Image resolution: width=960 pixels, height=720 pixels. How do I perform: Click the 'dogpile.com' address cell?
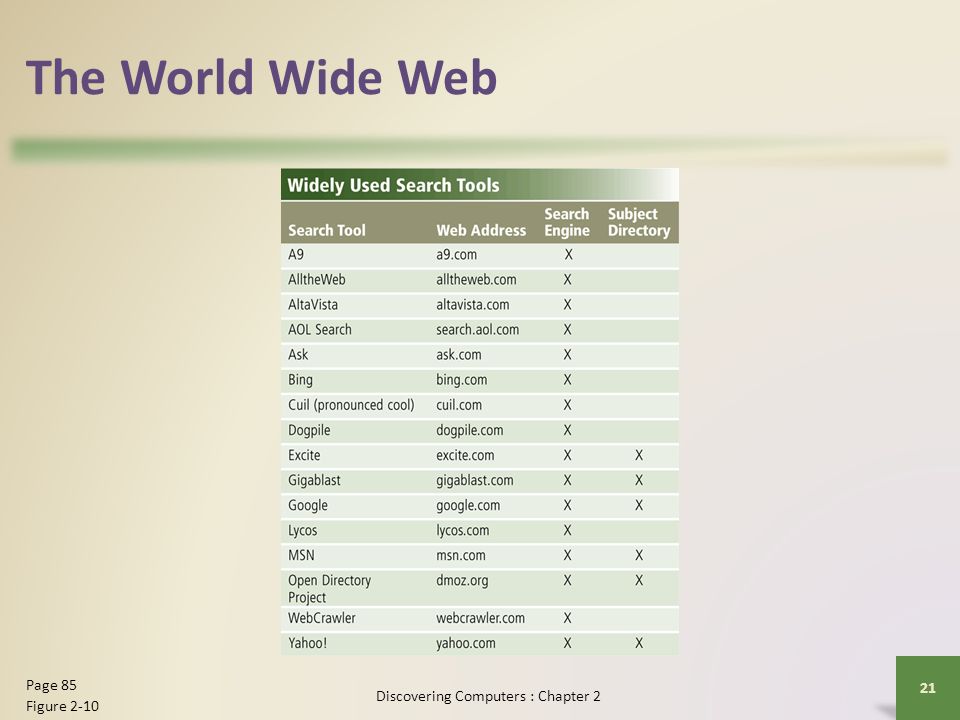470,430
